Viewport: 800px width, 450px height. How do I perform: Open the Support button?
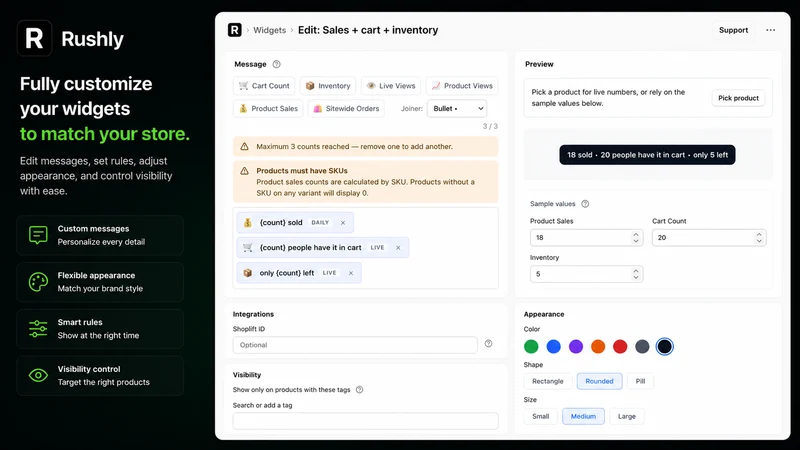point(733,30)
